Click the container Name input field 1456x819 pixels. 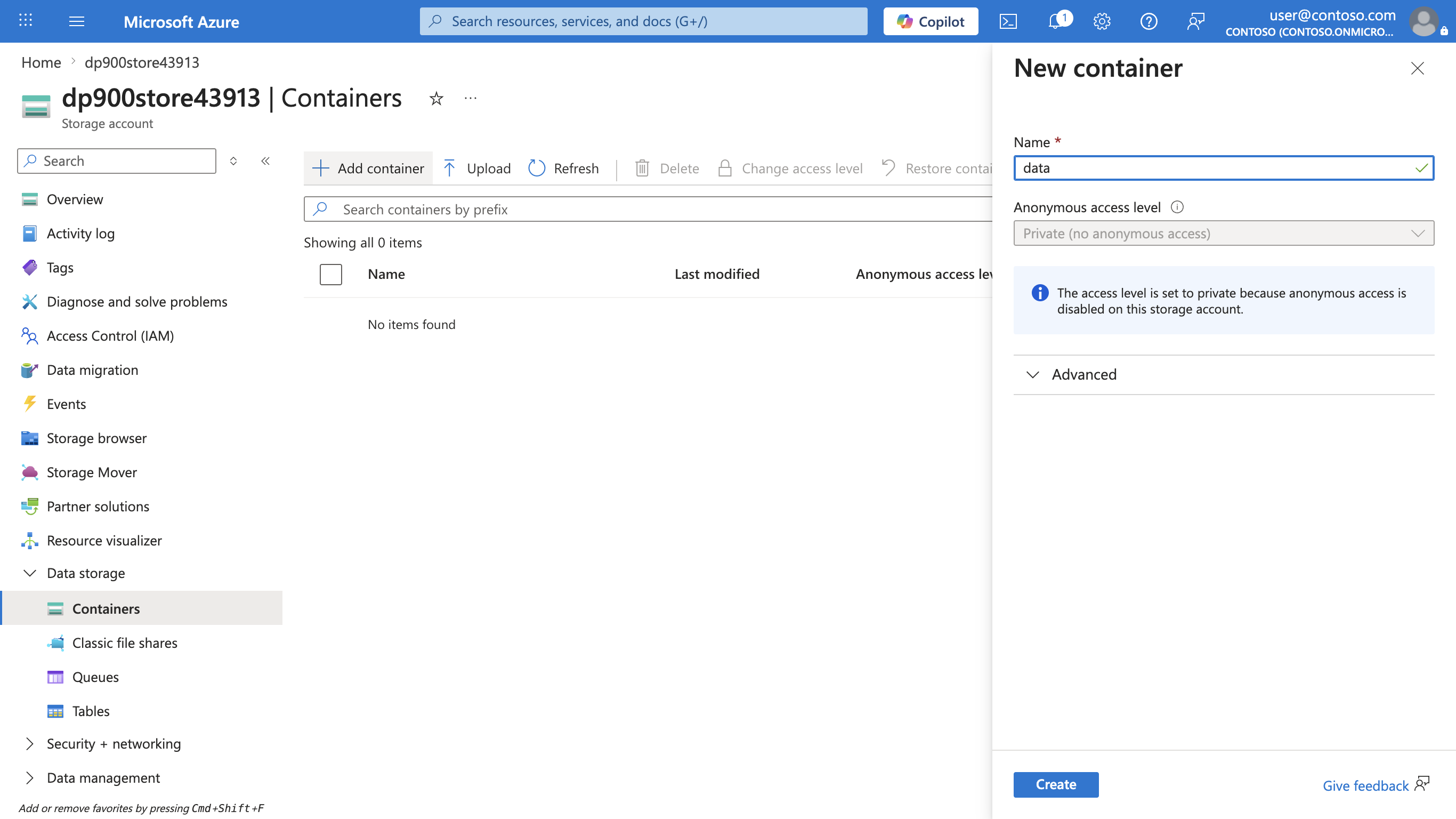click(1224, 168)
